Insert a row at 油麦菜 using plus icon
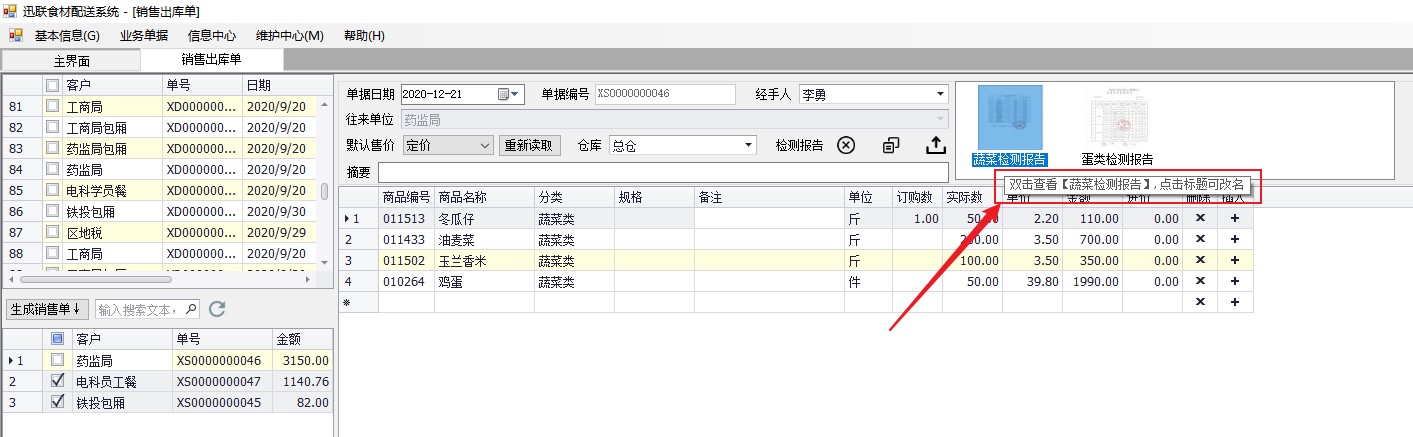The image size is (1413, 437). tap(1235, 240)
